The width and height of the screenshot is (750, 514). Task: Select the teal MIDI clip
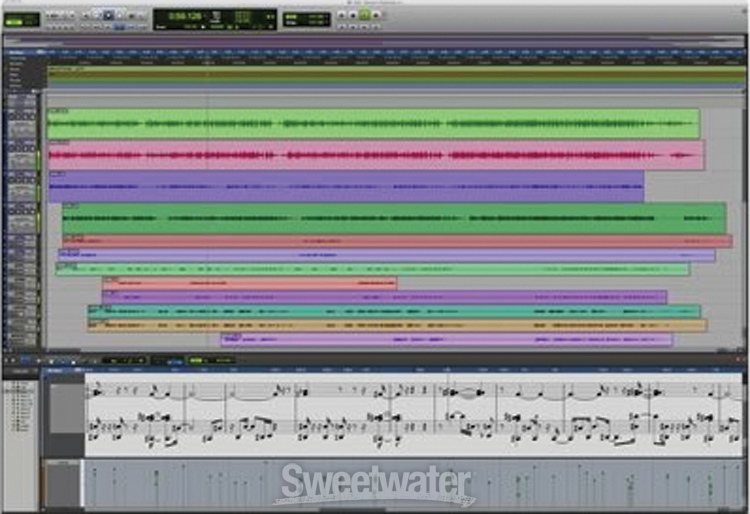tap(395, 311)
